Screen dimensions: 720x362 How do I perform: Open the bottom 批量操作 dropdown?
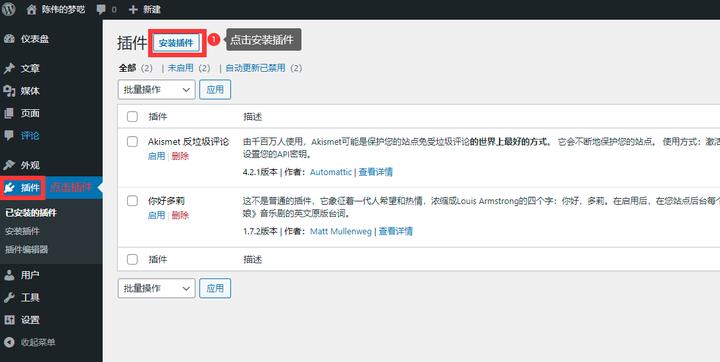tap(157, 288)
